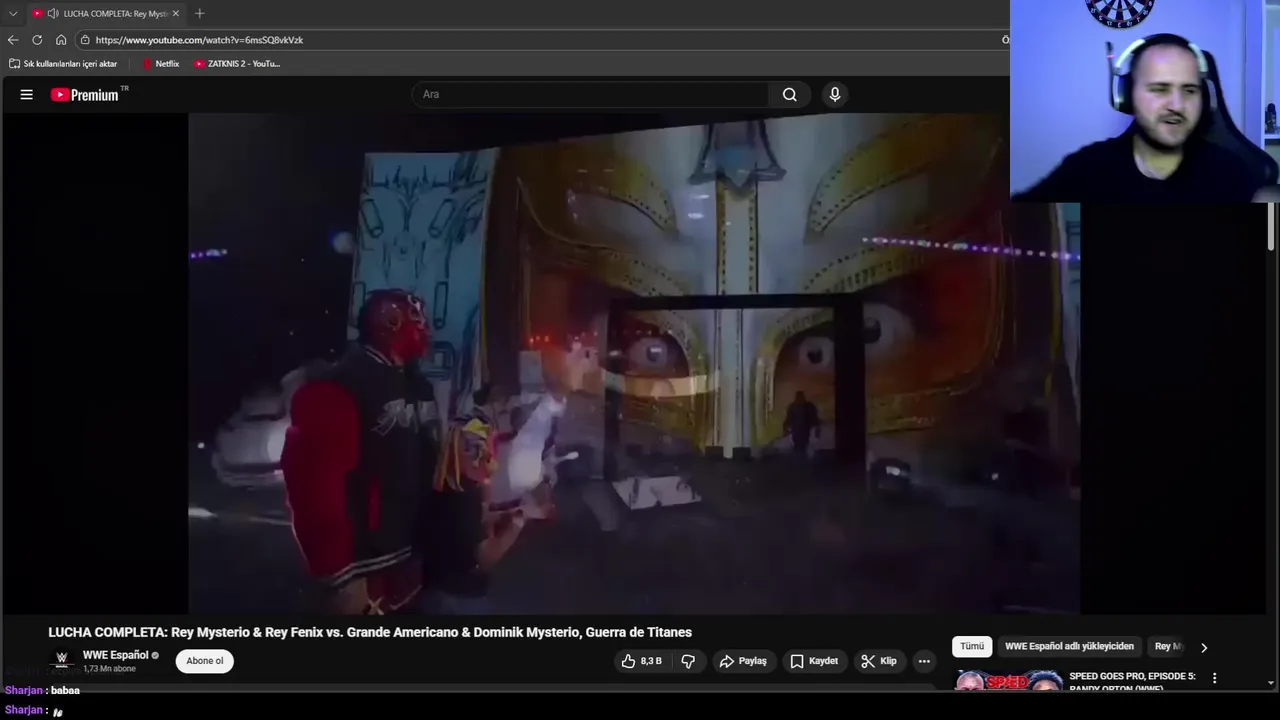Image resolution: width=1280 pixels, height=720 pixels.
Task: Create a clip with Klip button
Action: point(879,661)
